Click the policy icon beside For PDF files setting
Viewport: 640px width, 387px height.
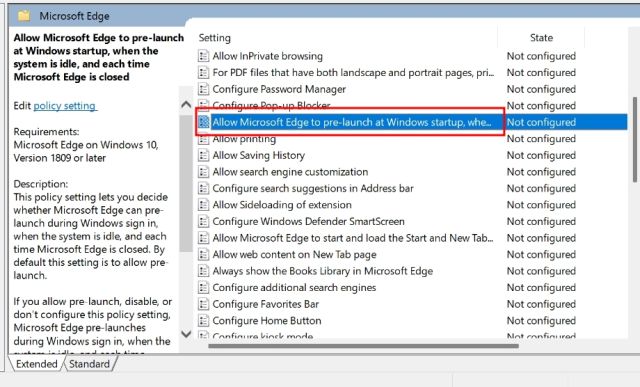pos(203,73)
